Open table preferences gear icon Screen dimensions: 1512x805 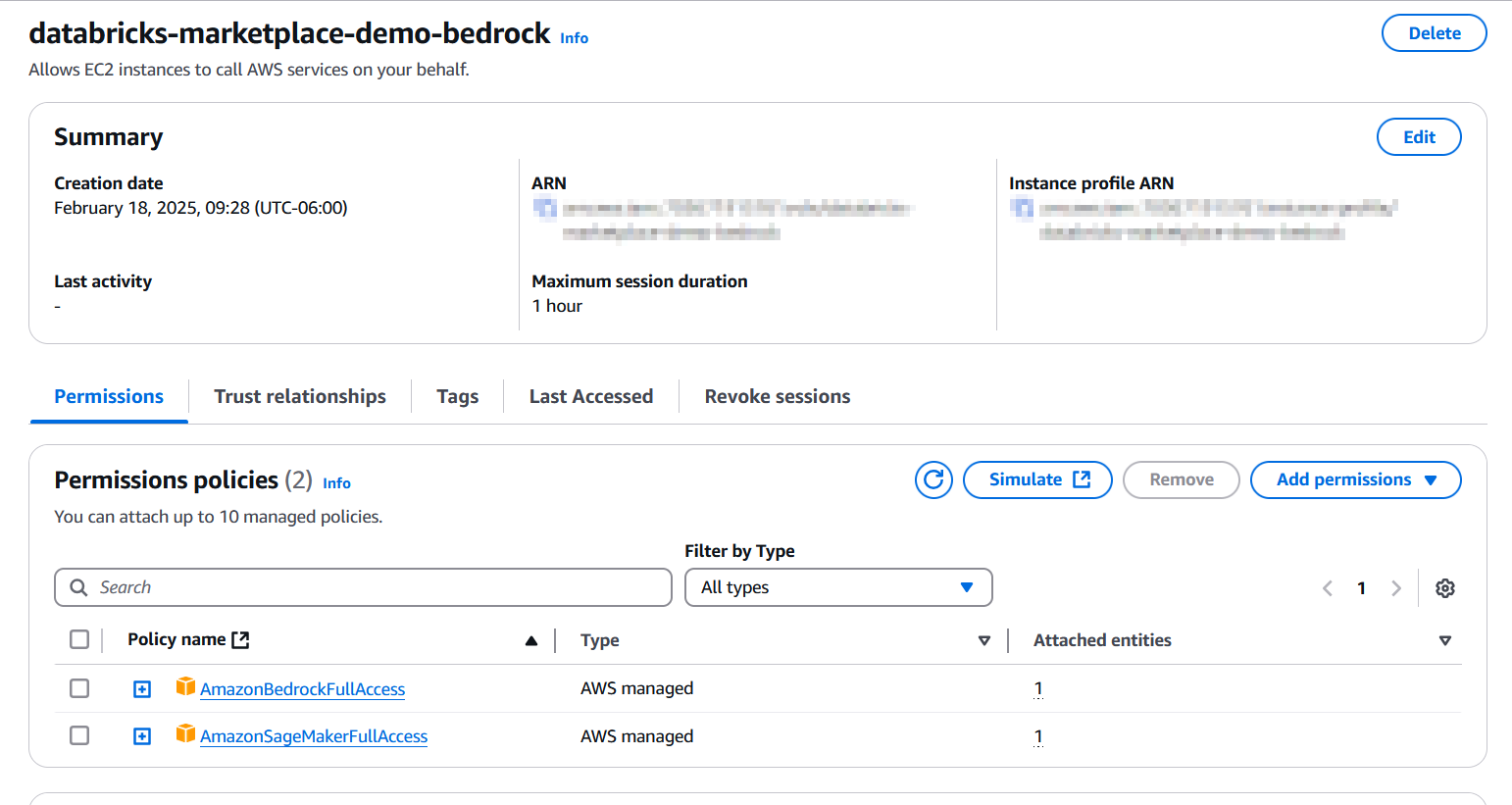[x=1444, y=588]
